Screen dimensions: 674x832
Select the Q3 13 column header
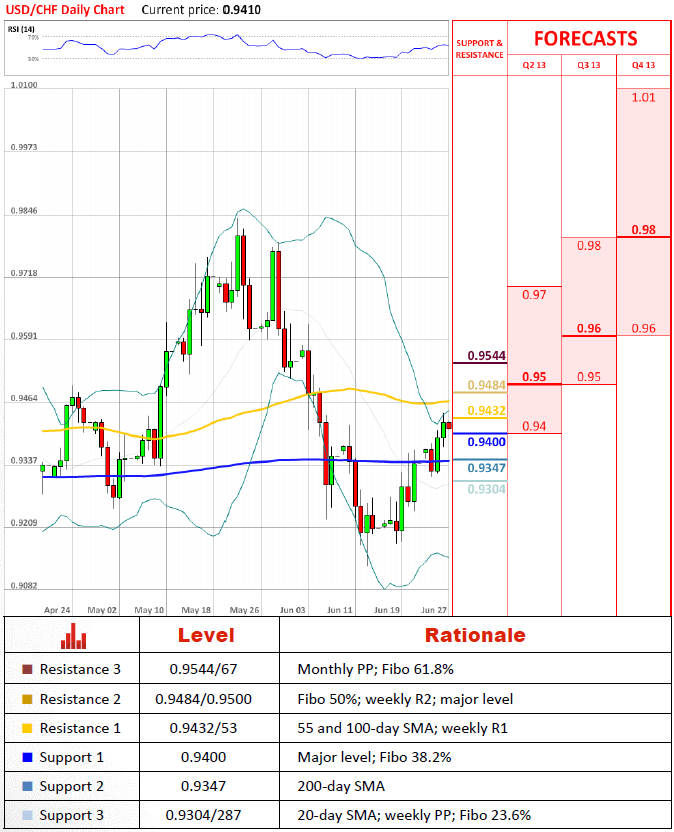pyautogui.click(x=589, y=65)
